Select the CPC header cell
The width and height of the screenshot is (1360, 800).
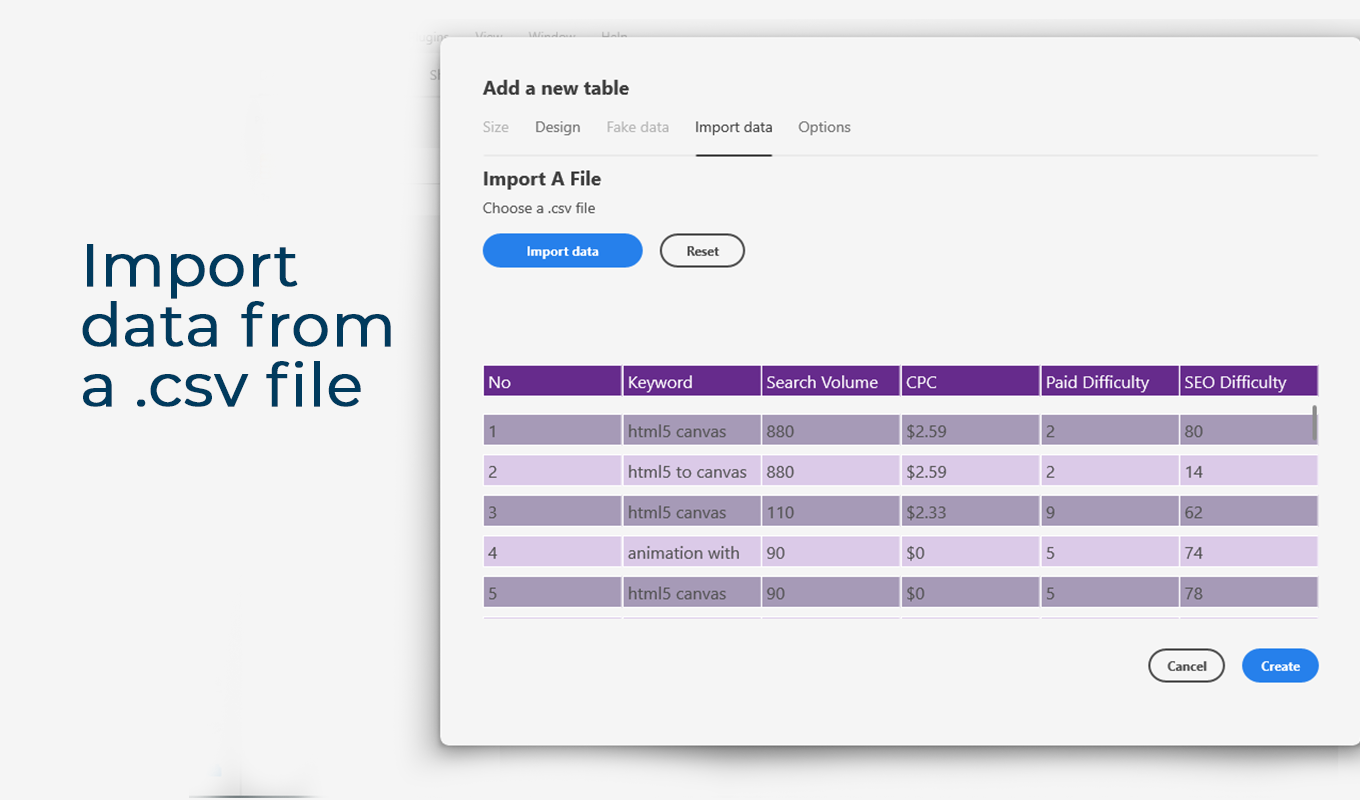pyautogui.click(x=971, y=381)
